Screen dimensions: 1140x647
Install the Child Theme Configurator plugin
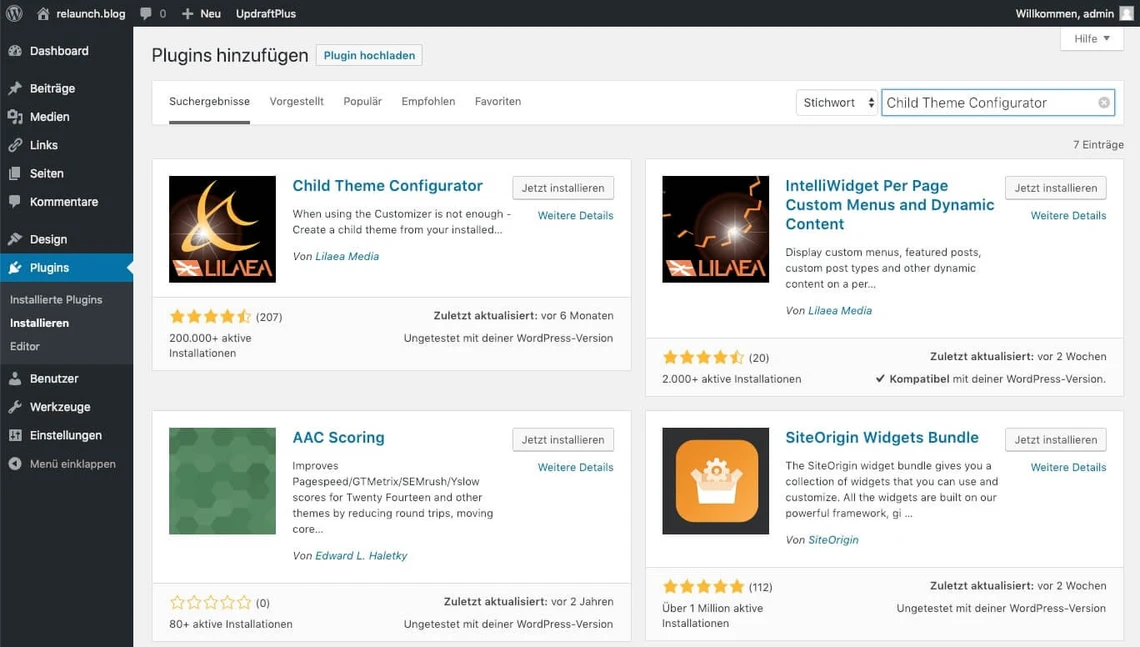coord(562,188)
